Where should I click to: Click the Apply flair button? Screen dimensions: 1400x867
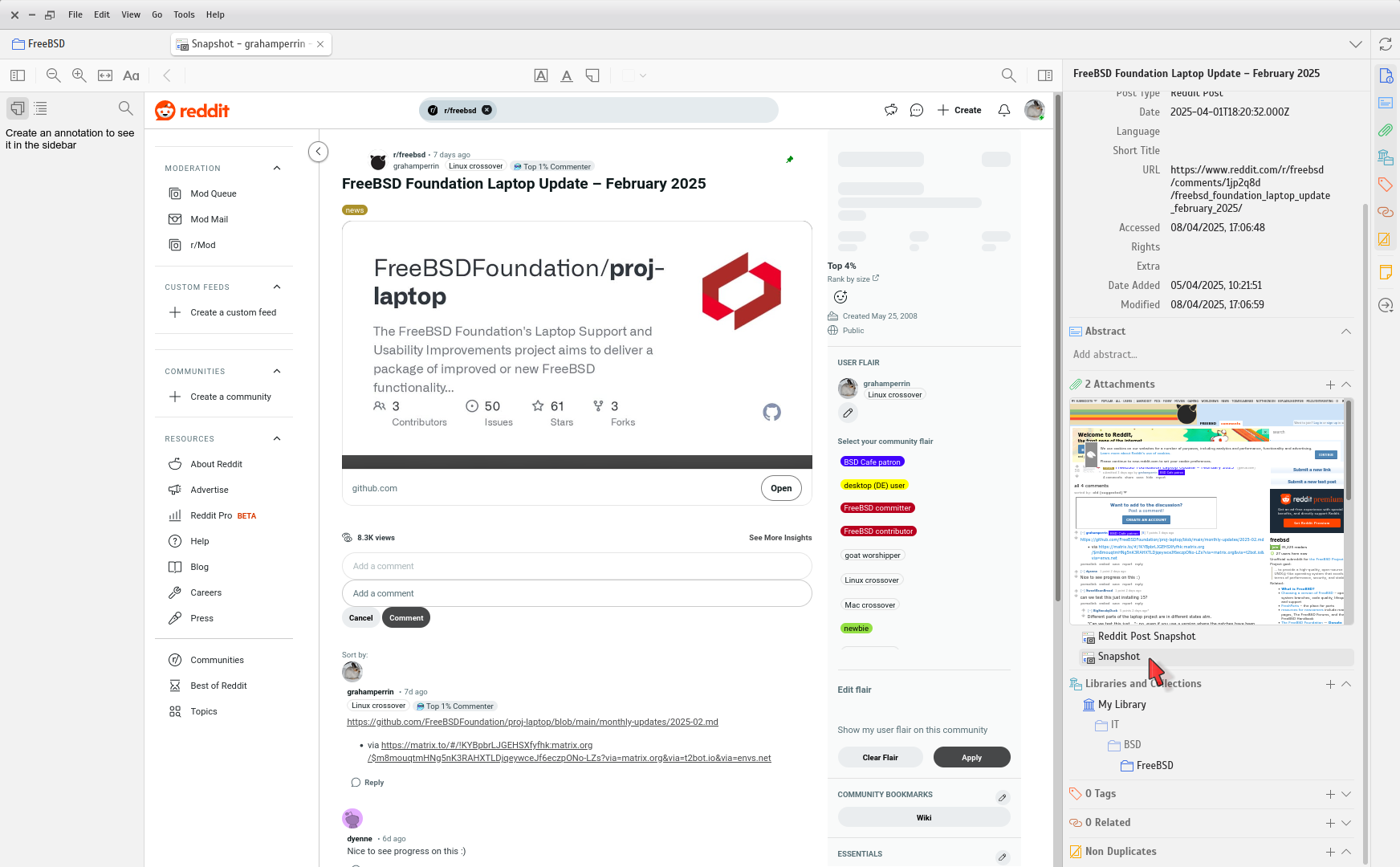tap(971, 757)
